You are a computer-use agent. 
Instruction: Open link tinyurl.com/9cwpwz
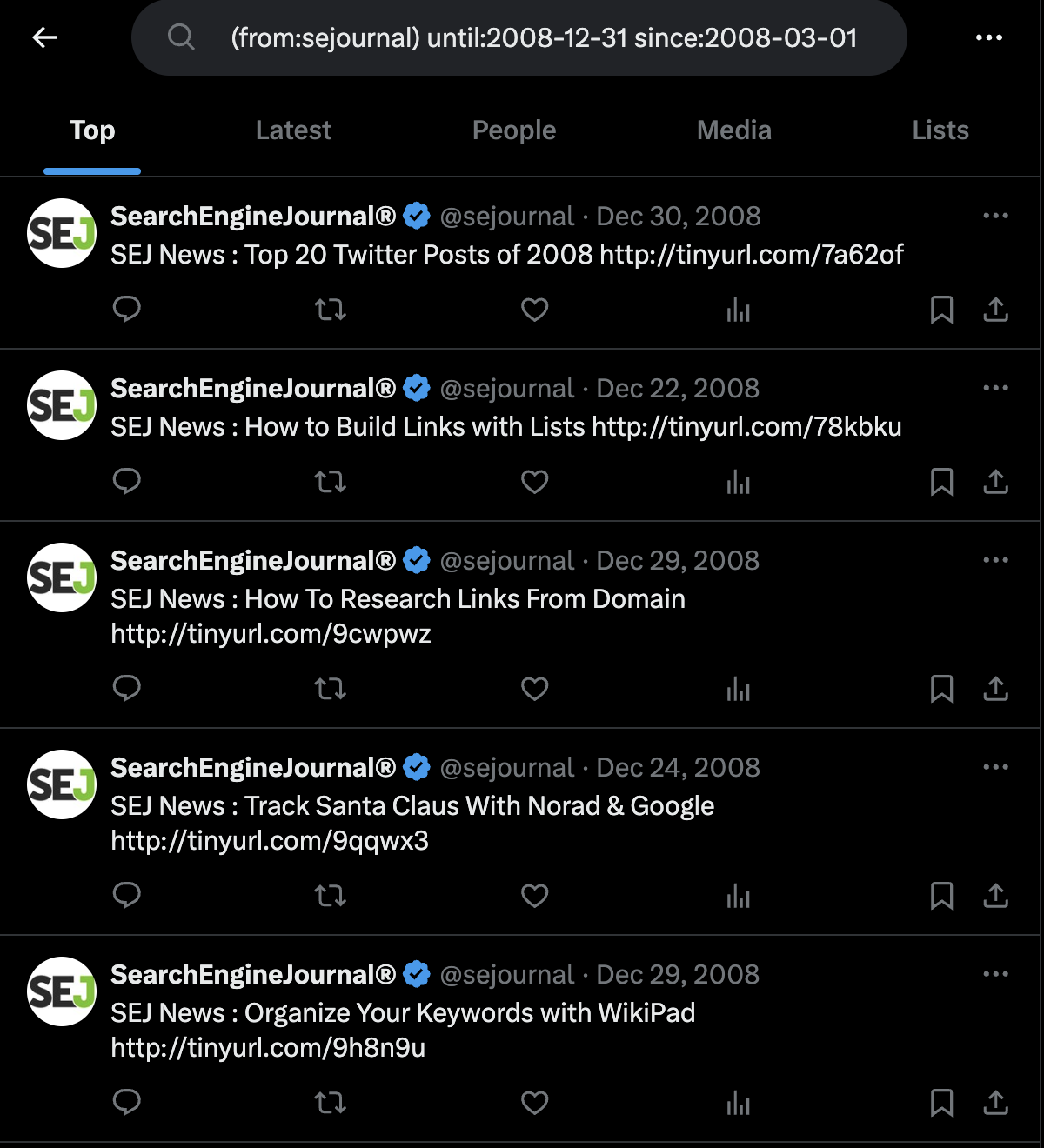point(271,634)
